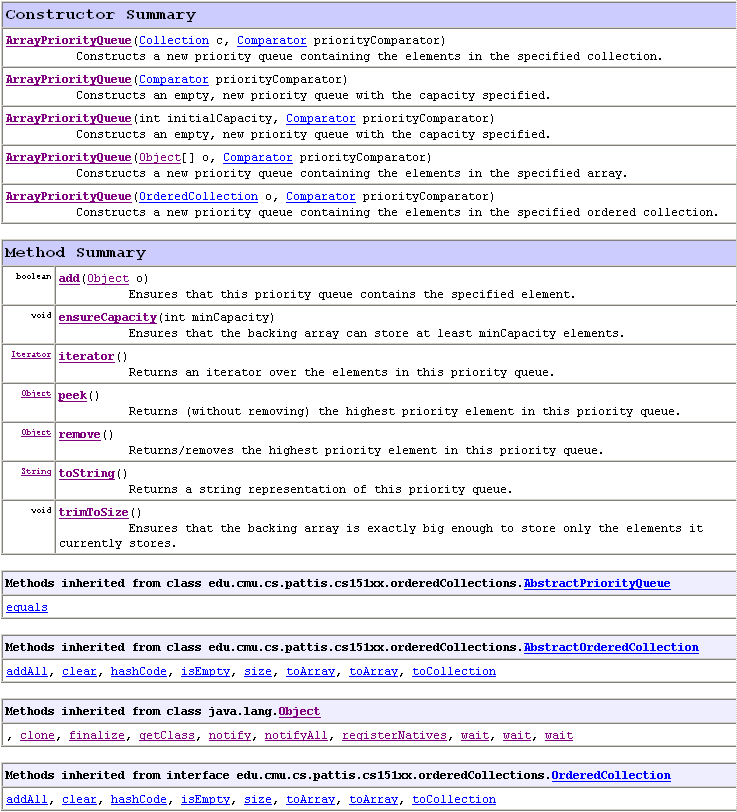Open the java.lang Object class link
This screenshot has height=812, width=737.
pyautogui.click(x=299, y=711)
